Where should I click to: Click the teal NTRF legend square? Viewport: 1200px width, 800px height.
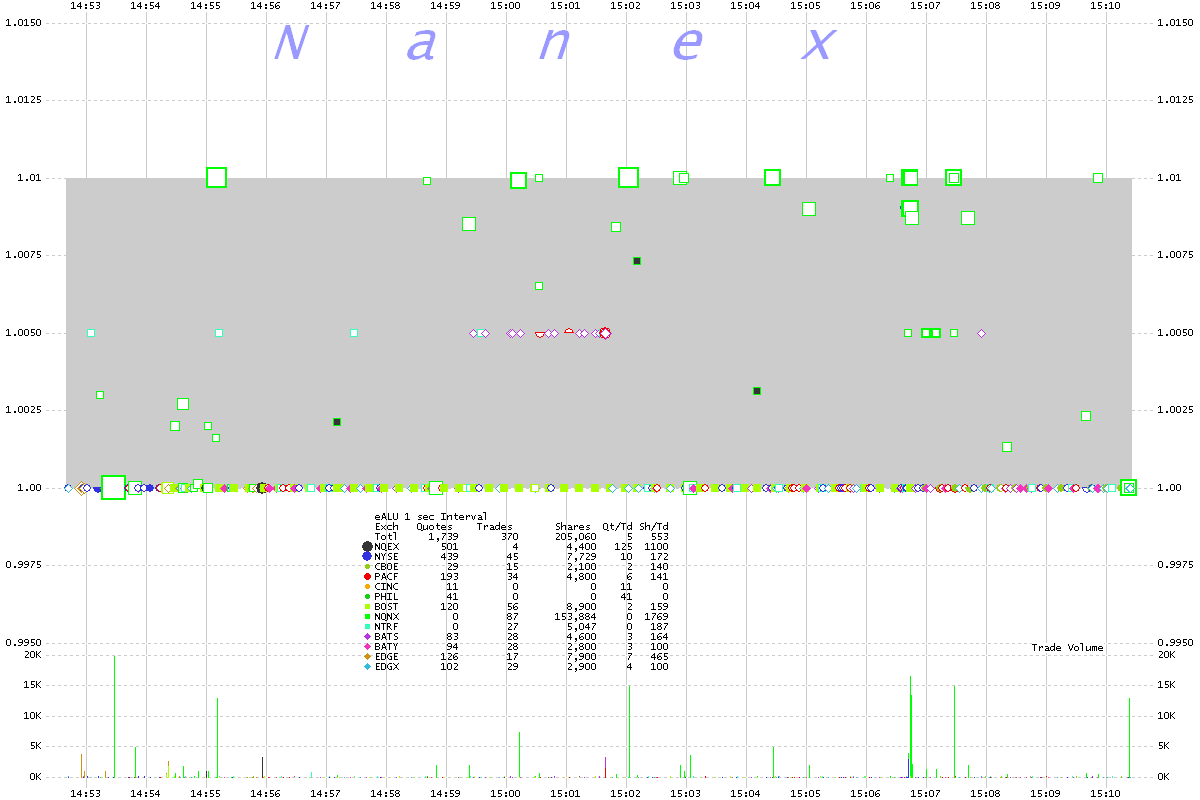pos(367,626)
